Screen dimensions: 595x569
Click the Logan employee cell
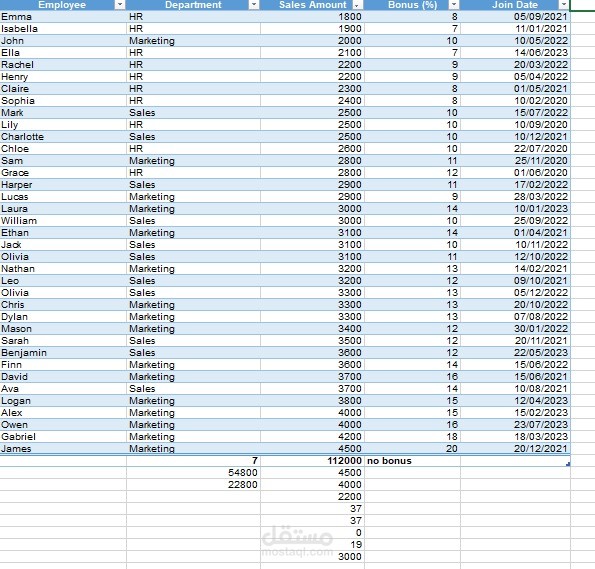pyautogui.click(x=63, y=400)
